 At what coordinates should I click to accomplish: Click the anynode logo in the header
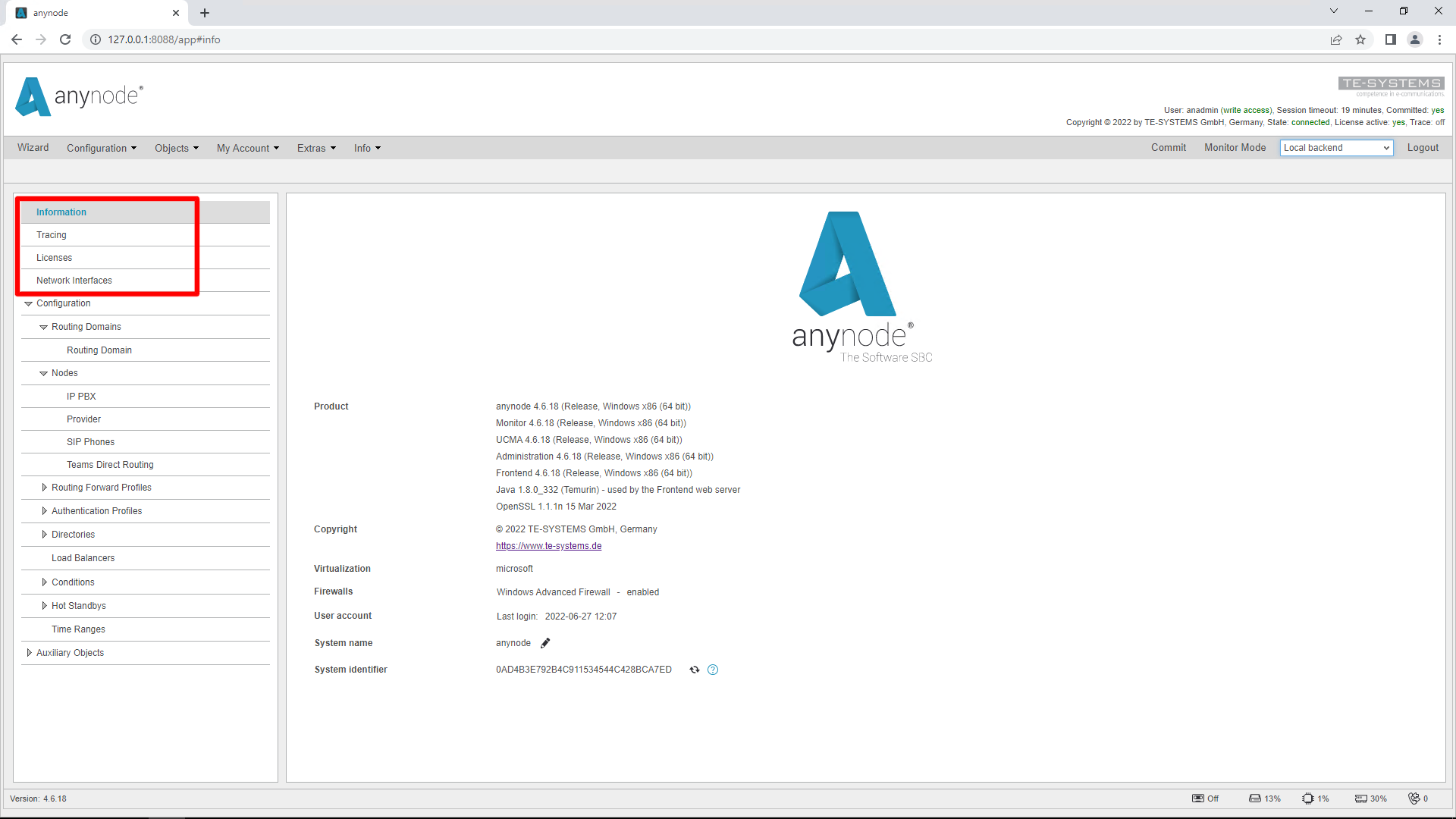tap(79, 96)
